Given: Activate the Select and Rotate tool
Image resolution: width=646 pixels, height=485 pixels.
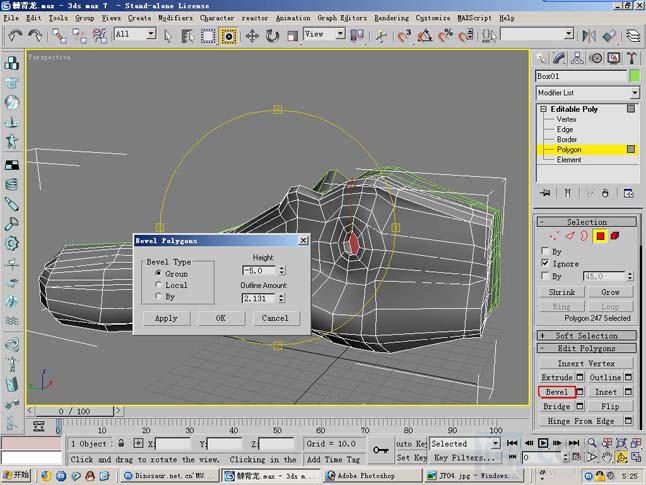Looking at the screenshot, I should (x=272, y=36).
